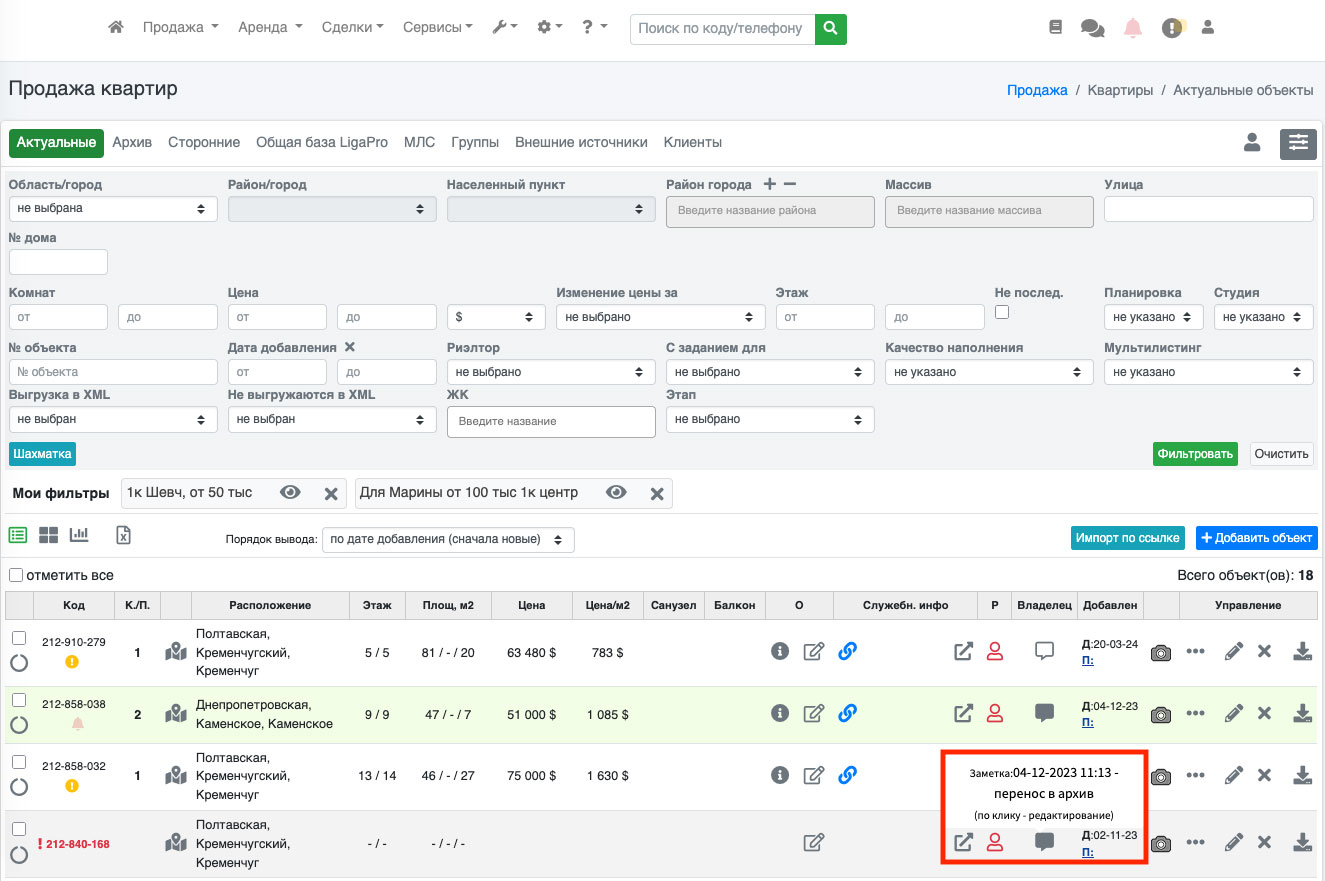
Task: Click the notifications bell icon
Action: tap(1133, 28)
